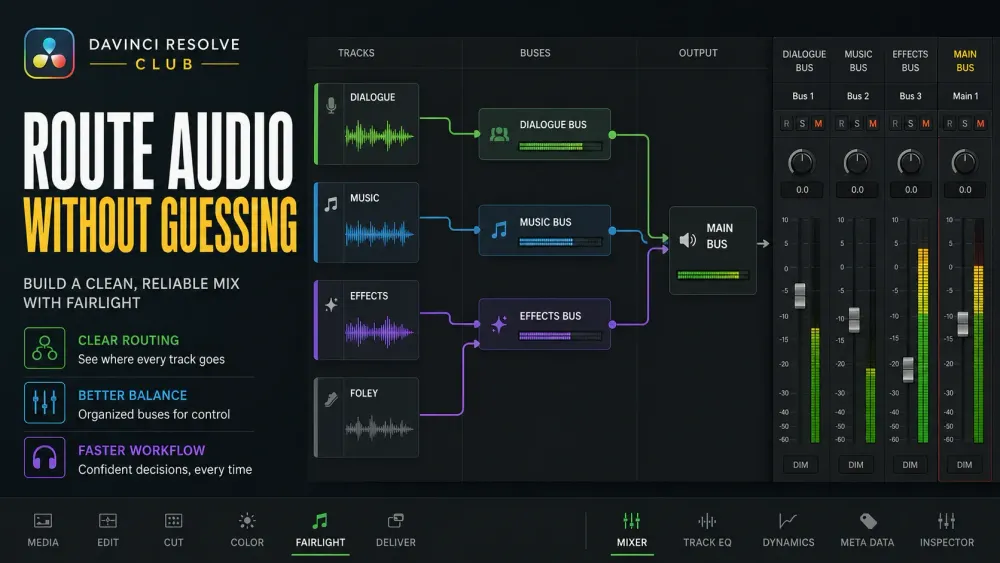Mute the Main Bus channel
Viewport: 1000px width, 563px height.
(980, 124)
